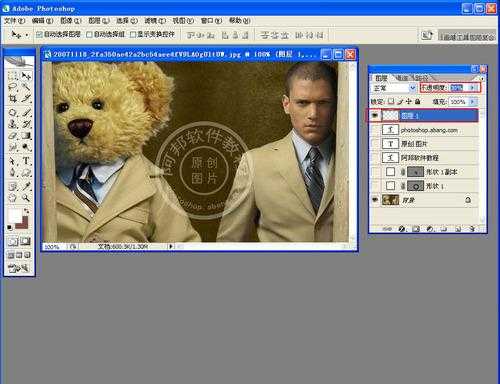Select the Slice tool
500x384 pixels.
pyautogui.click(x=26, y=99)
